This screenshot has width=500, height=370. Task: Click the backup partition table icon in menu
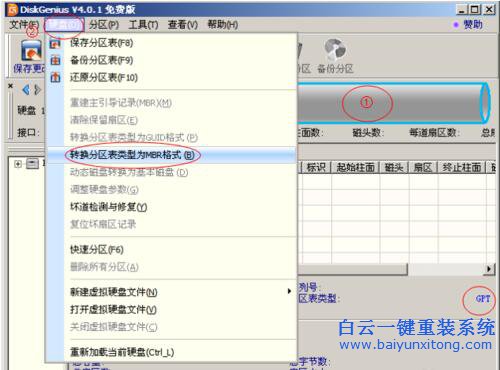(55, 60)
